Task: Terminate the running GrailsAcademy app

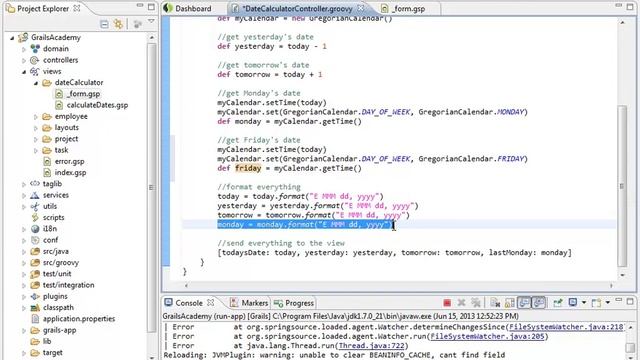Action: [447, 303]
